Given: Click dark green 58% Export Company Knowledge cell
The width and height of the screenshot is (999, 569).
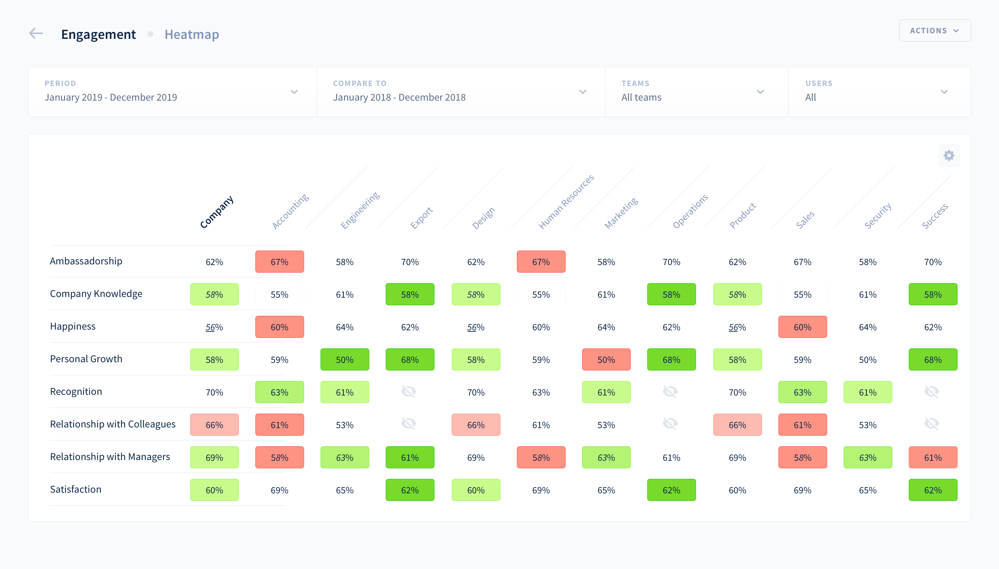Looking at the screenshot, I should 410,294.
